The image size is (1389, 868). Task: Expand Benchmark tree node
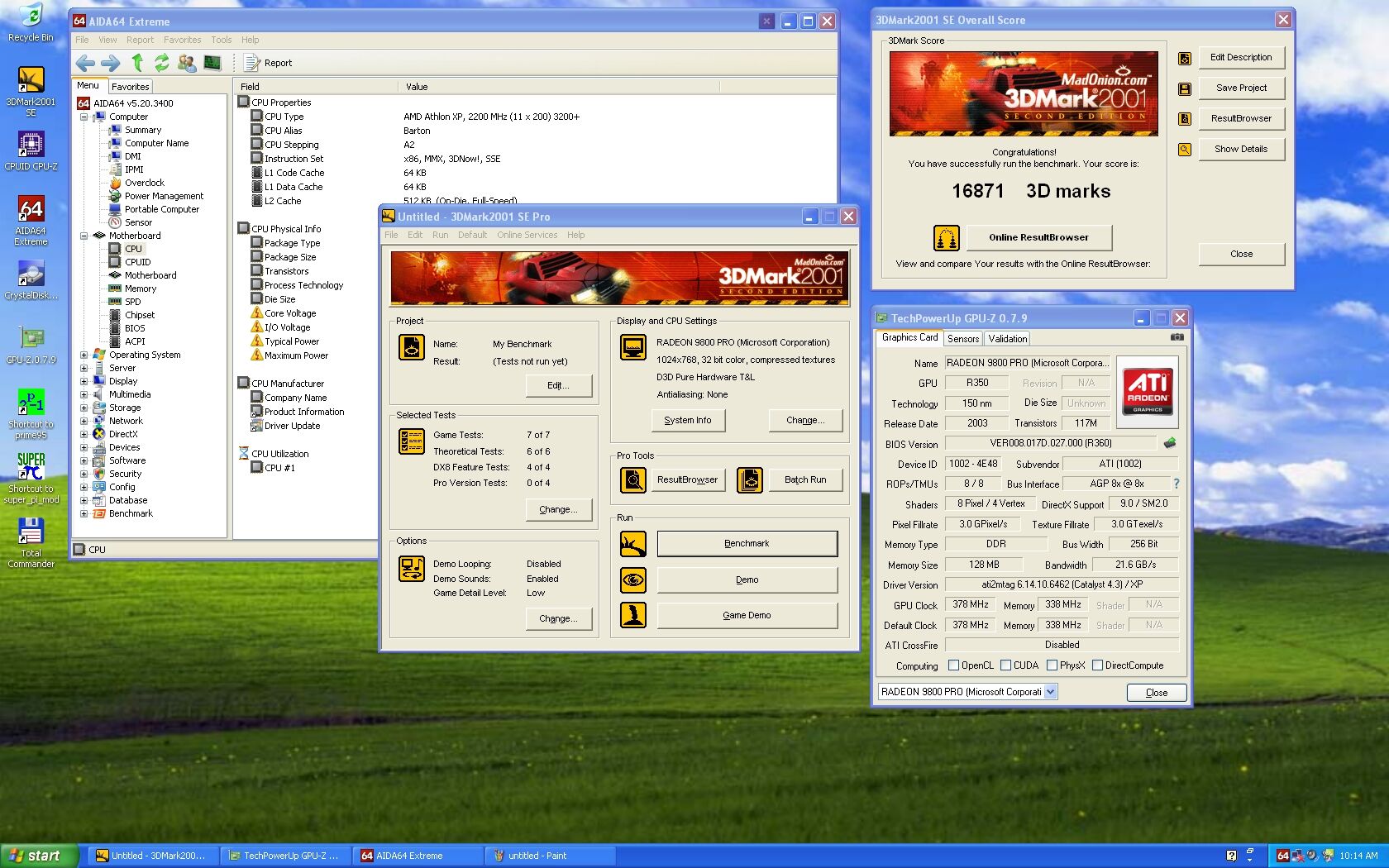pos(84,513)
